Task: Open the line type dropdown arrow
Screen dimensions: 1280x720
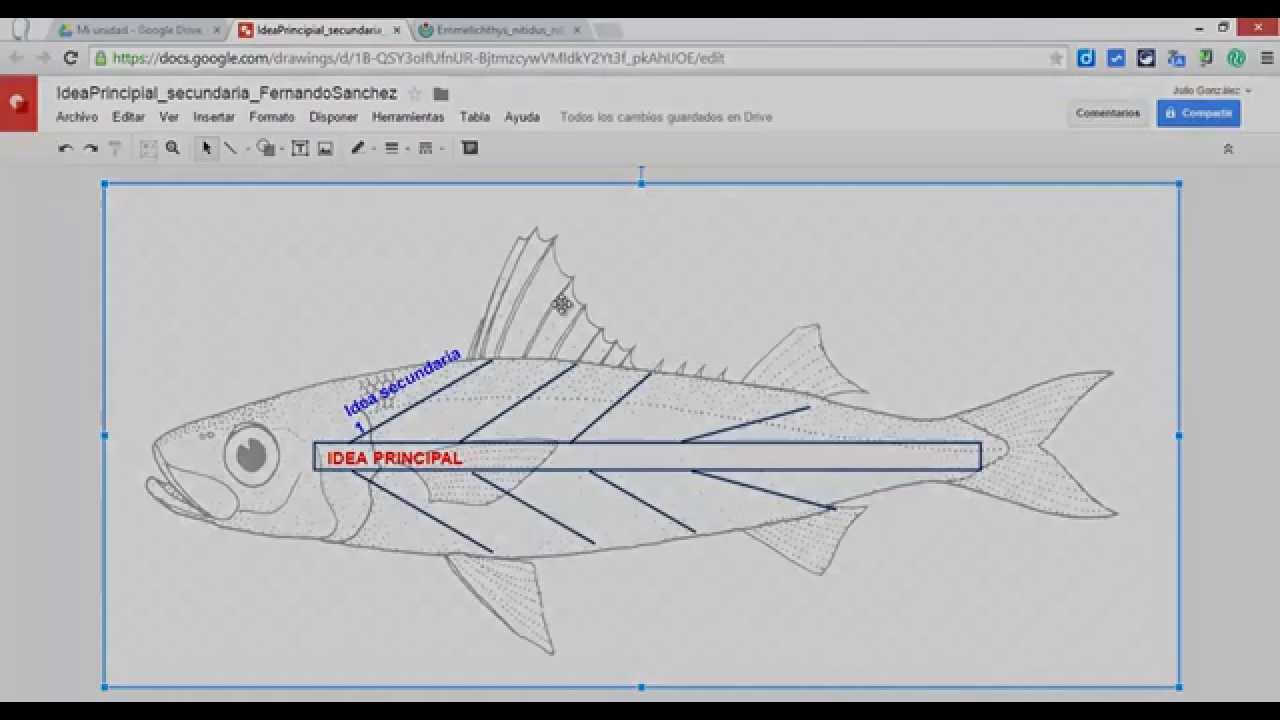Action: [x=247, y=149]
